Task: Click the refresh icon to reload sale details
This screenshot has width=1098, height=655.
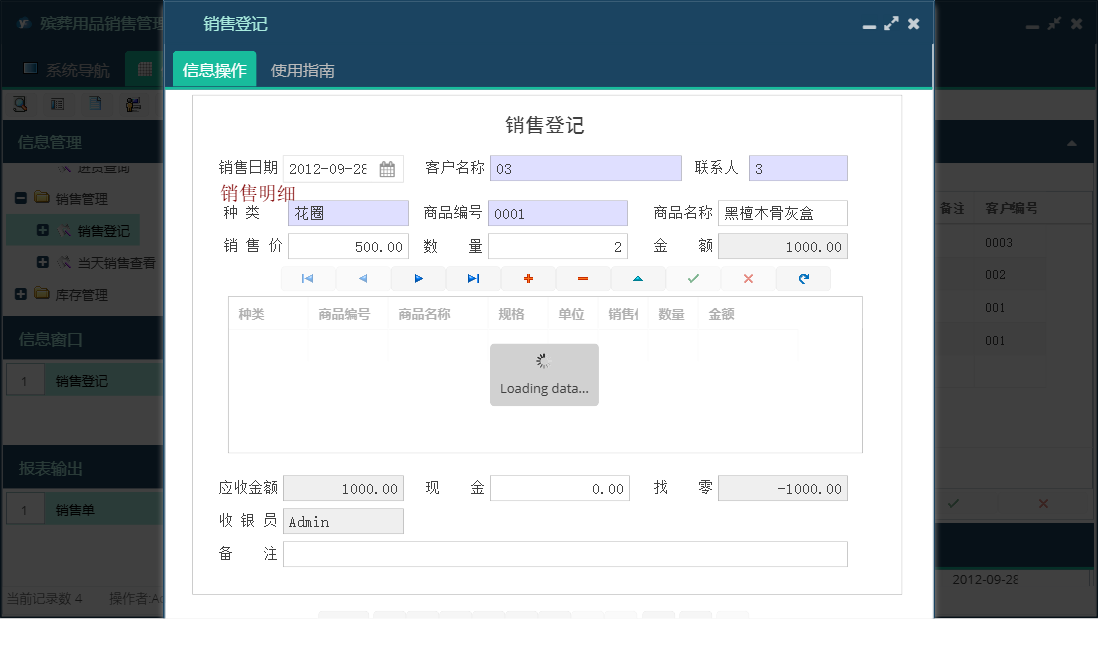Action: pyautogui.click(x=803, y=278)
